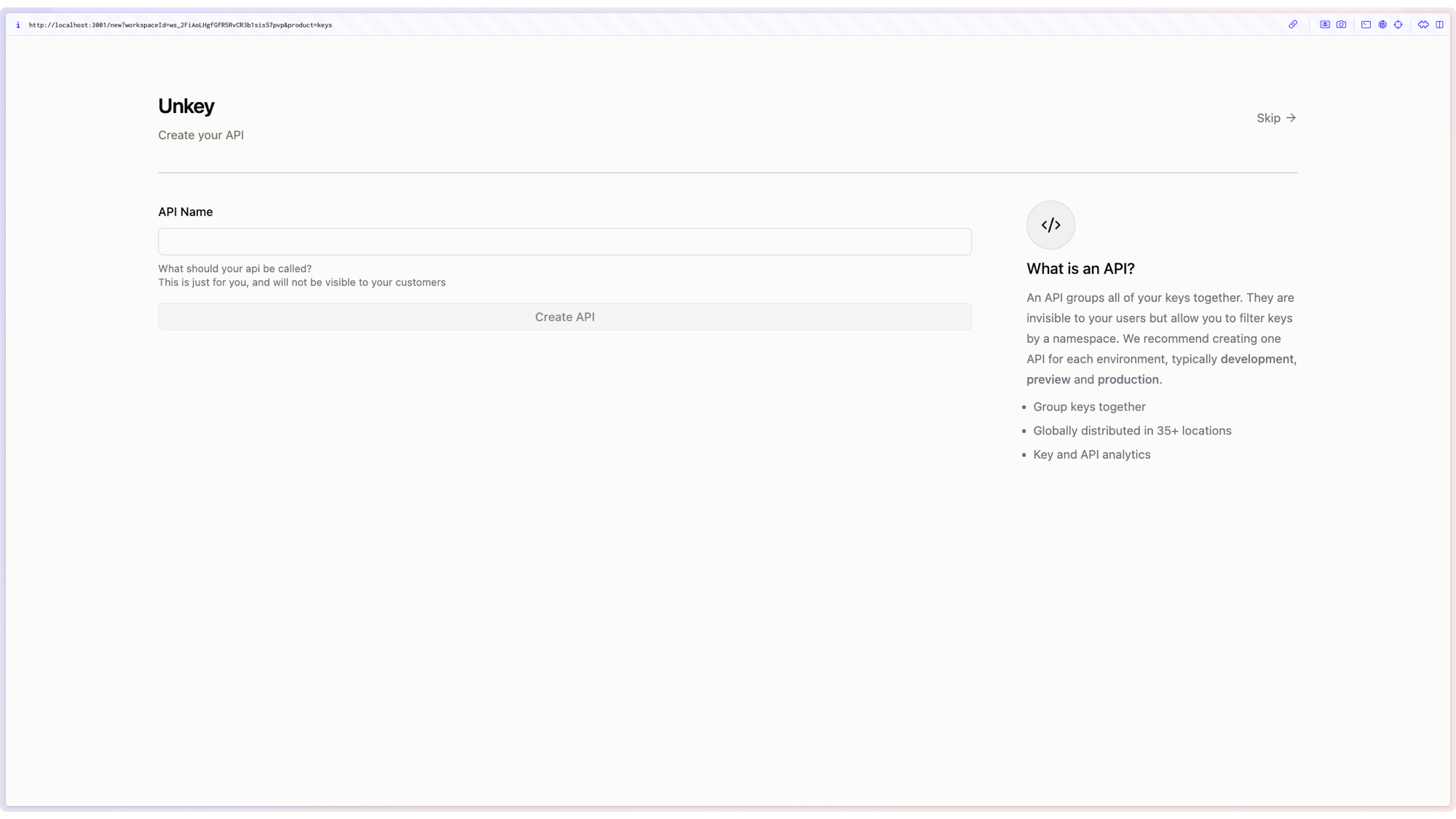Open the terminal console icon

click(1366, 25)
